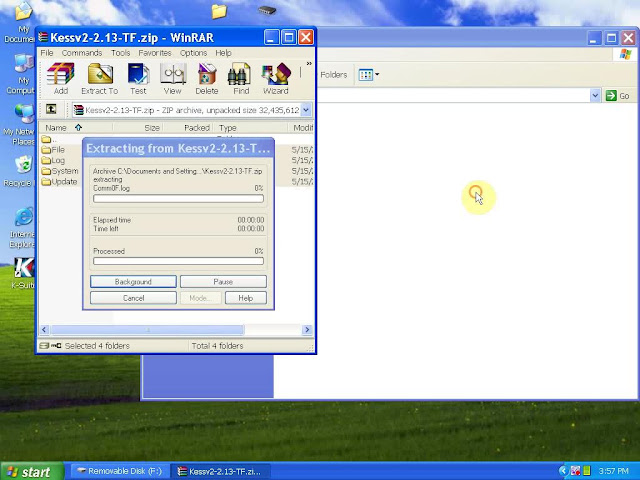Screen dimensions: 640x480
Task: Click the drive icon in WinRAR status bar
Action: coord(44,346)
